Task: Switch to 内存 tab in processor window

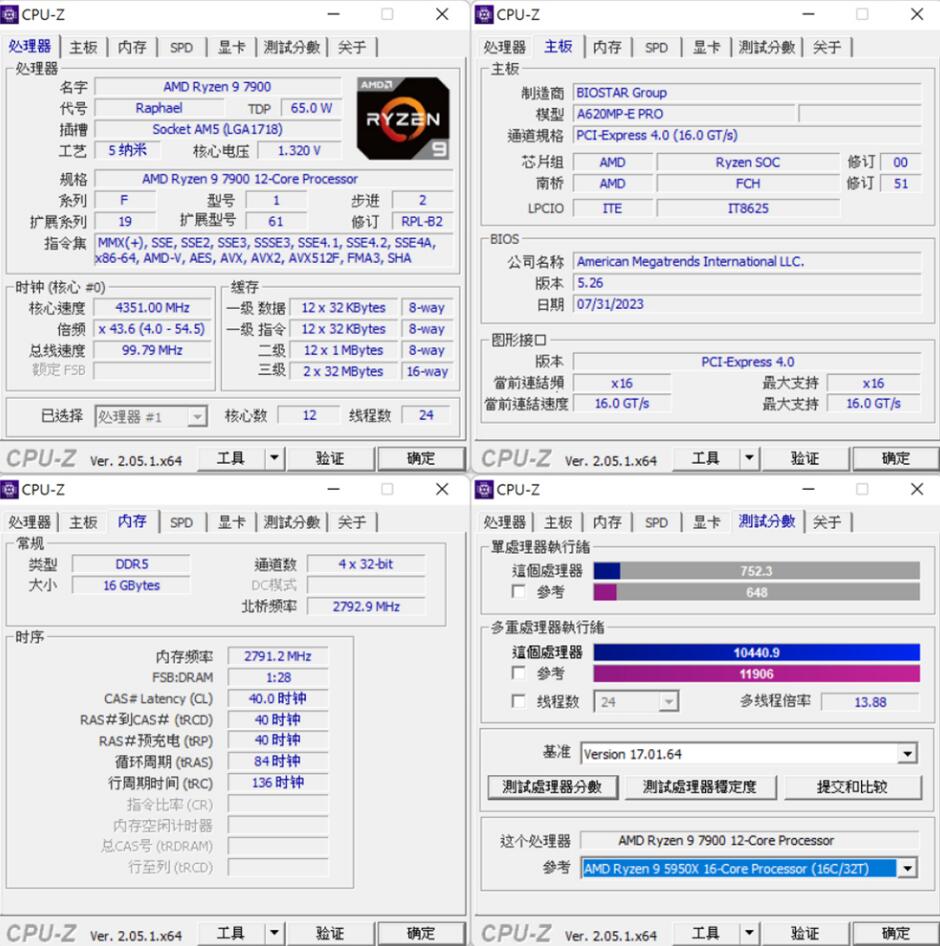Action: (132, 47)
